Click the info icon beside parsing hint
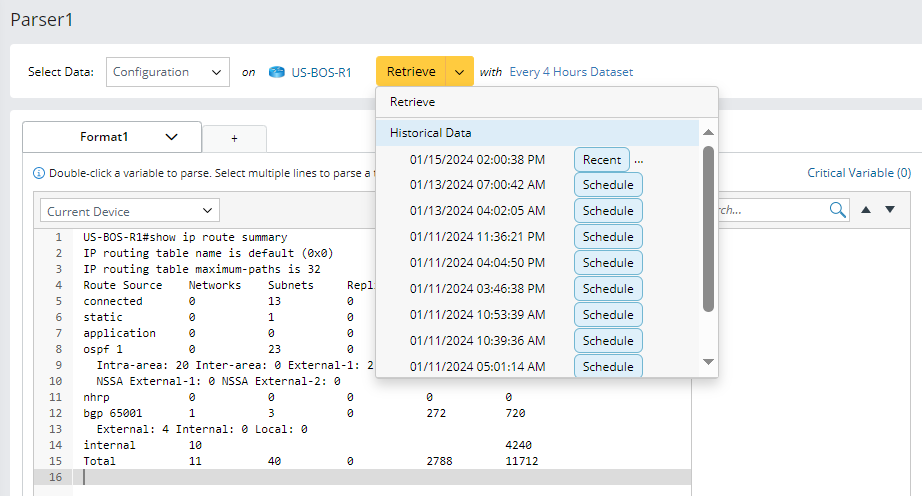The image size is (922, 496). [39, 173]
